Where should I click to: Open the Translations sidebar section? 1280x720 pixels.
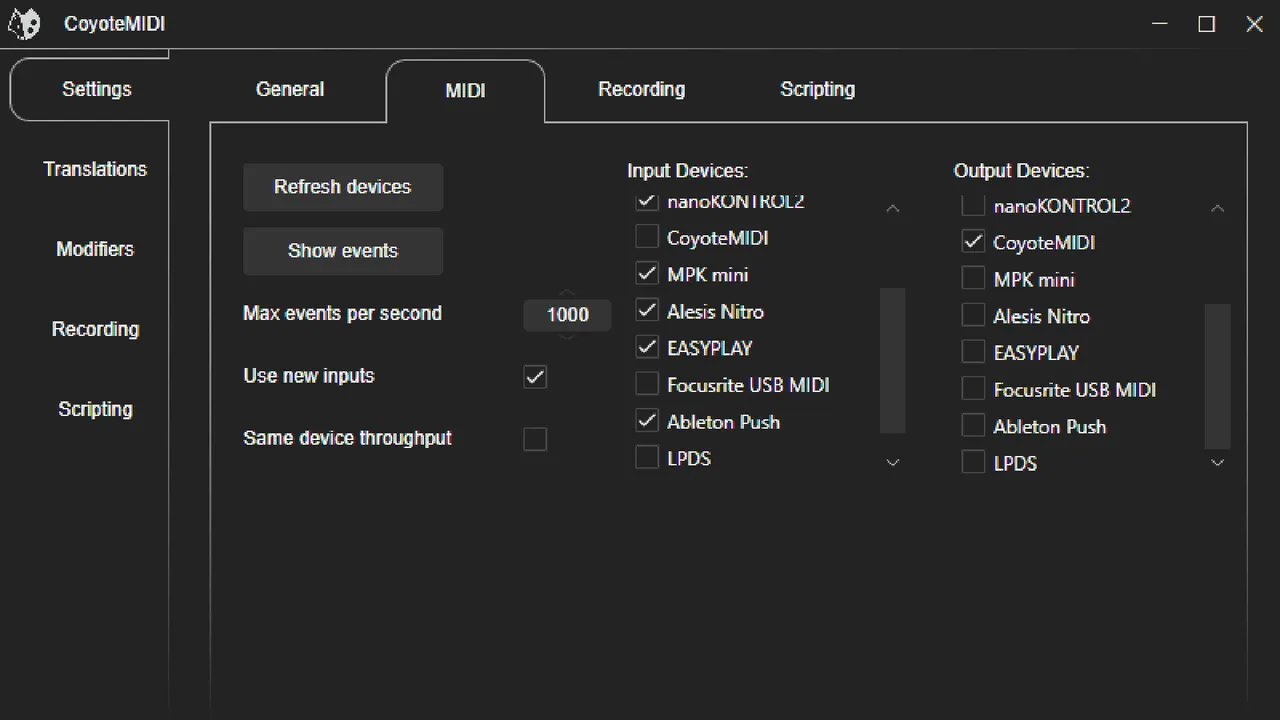click(x=95, y=169)
